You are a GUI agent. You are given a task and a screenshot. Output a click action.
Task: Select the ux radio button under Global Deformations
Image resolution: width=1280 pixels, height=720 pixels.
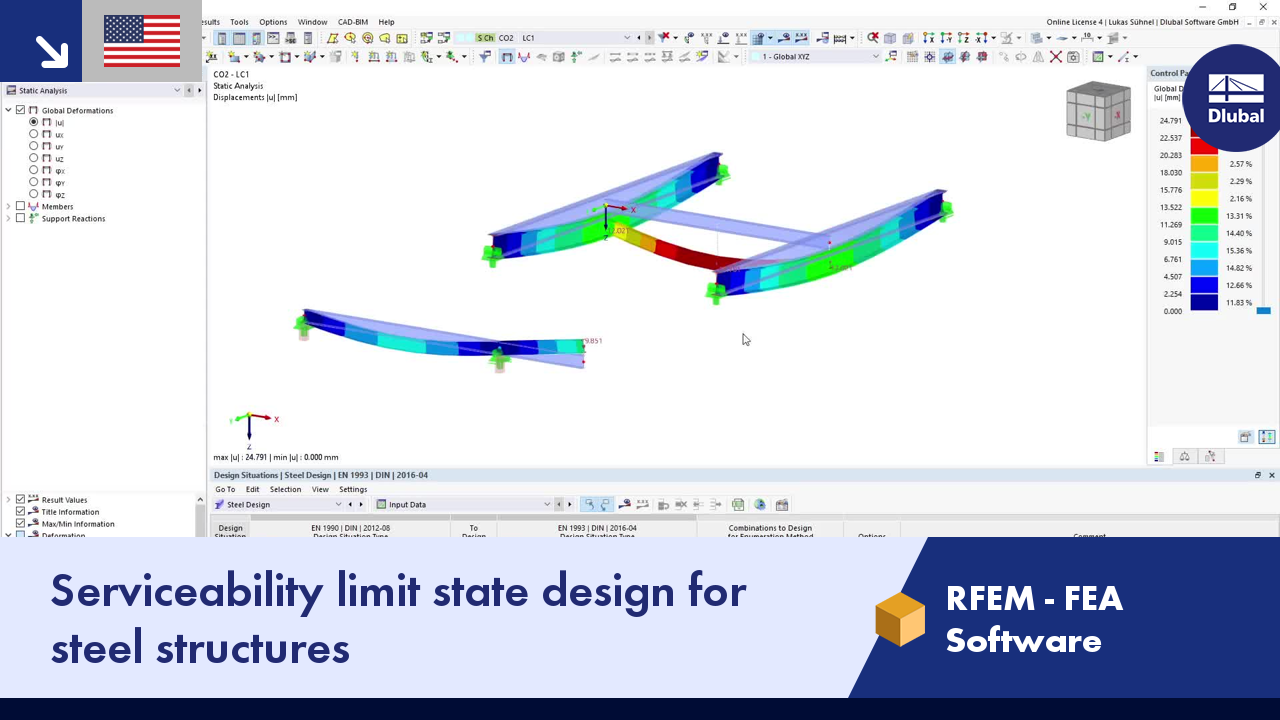click(33, 135)
